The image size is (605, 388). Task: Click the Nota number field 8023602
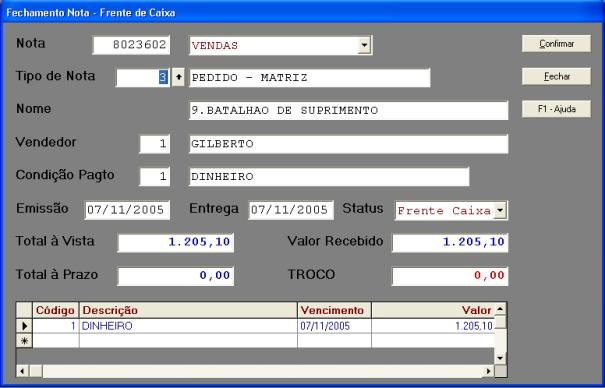[132, 45]
